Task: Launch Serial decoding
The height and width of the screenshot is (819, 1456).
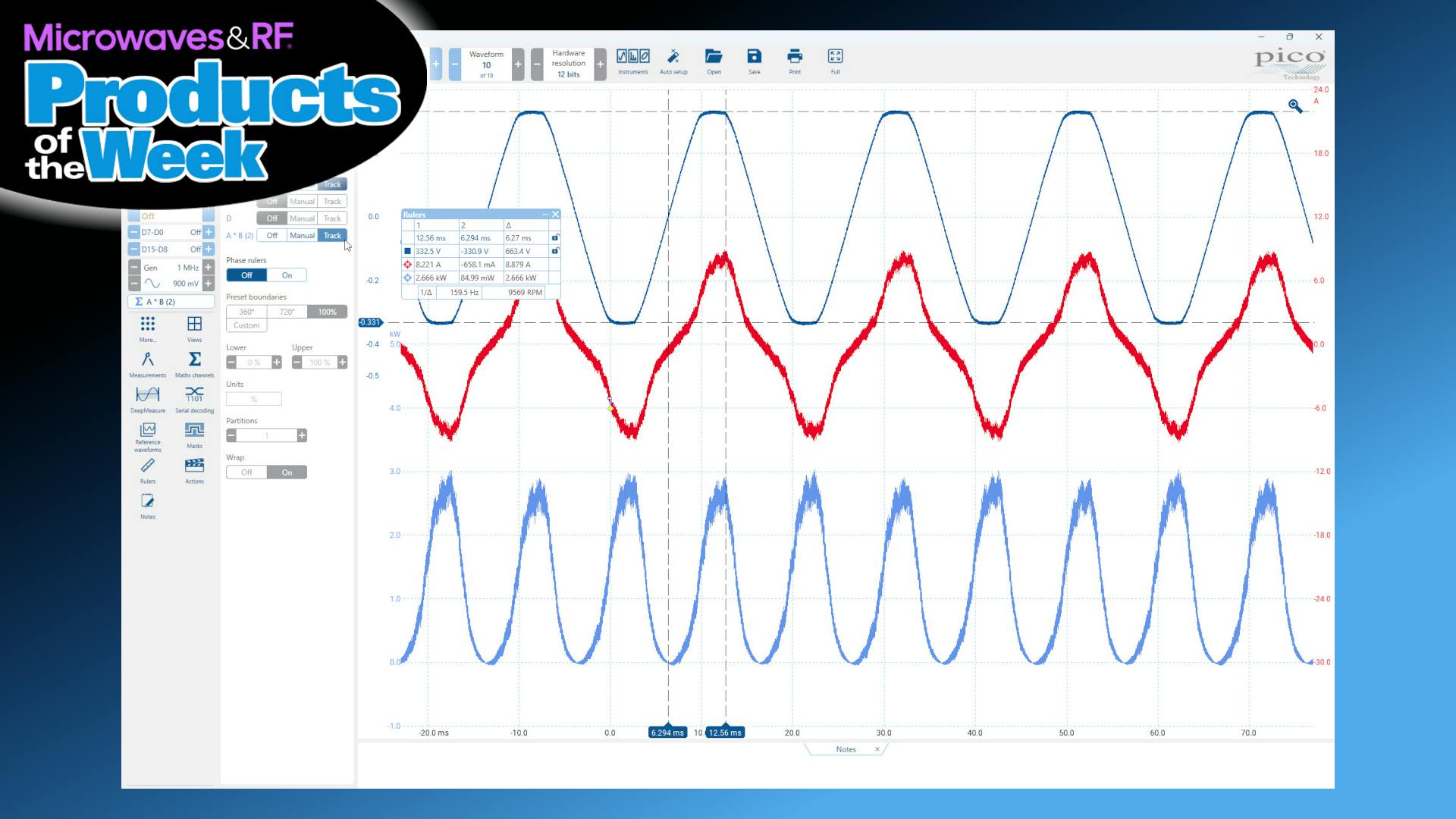Action: click(194, 397)
